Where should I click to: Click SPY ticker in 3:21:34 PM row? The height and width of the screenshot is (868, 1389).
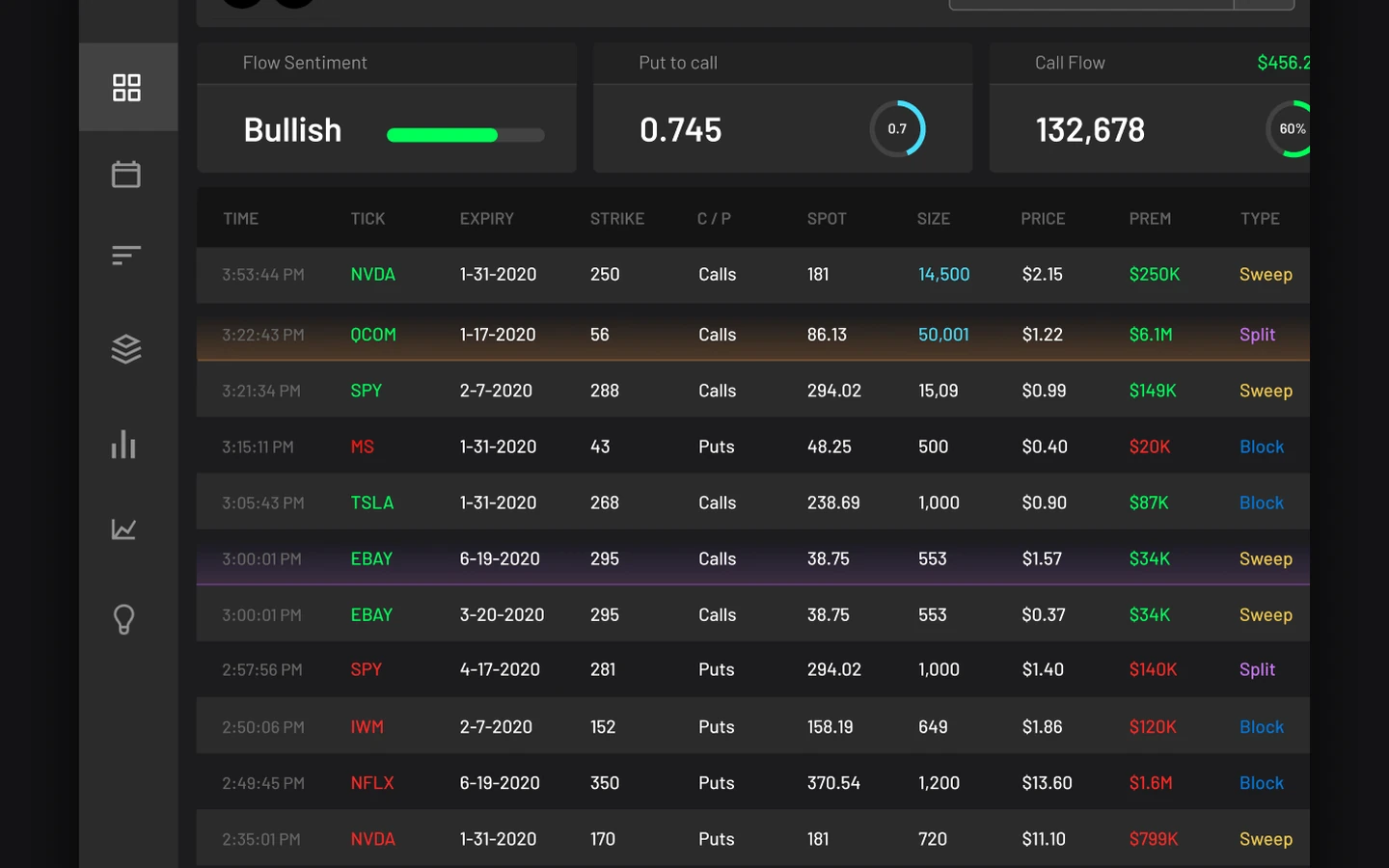tap(367, 391)
